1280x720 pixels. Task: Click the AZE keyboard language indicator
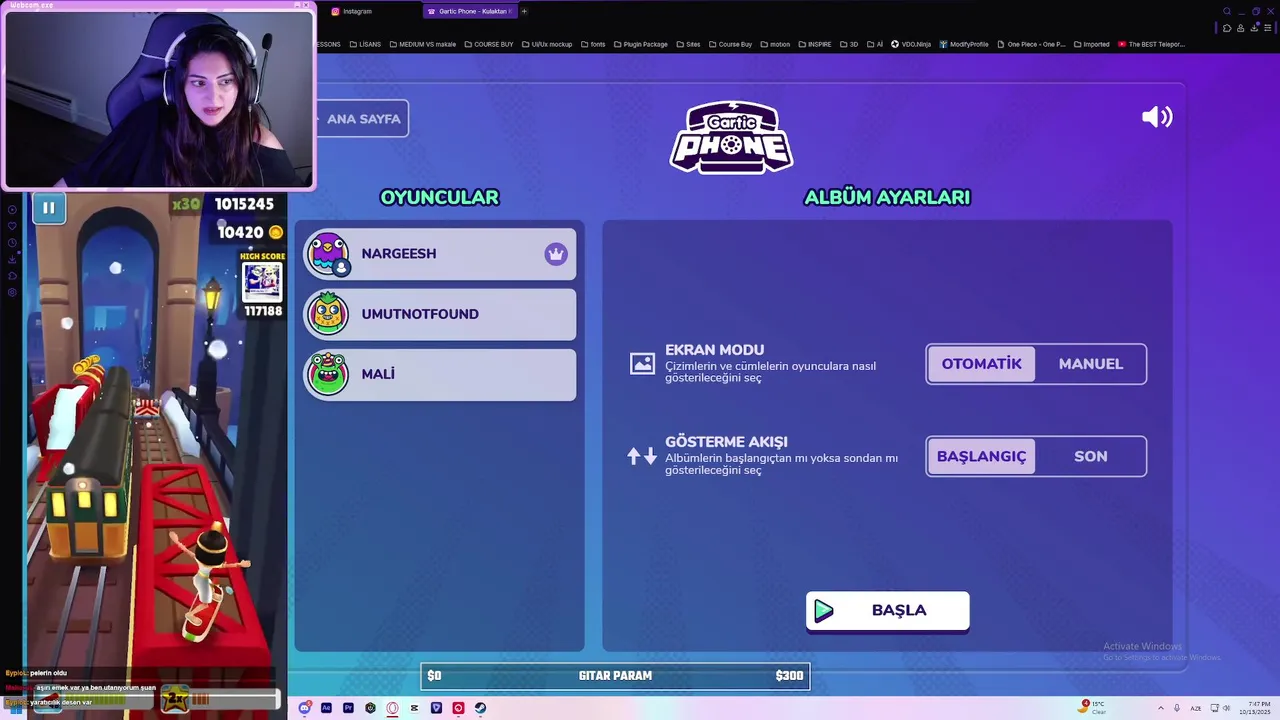1196,708
